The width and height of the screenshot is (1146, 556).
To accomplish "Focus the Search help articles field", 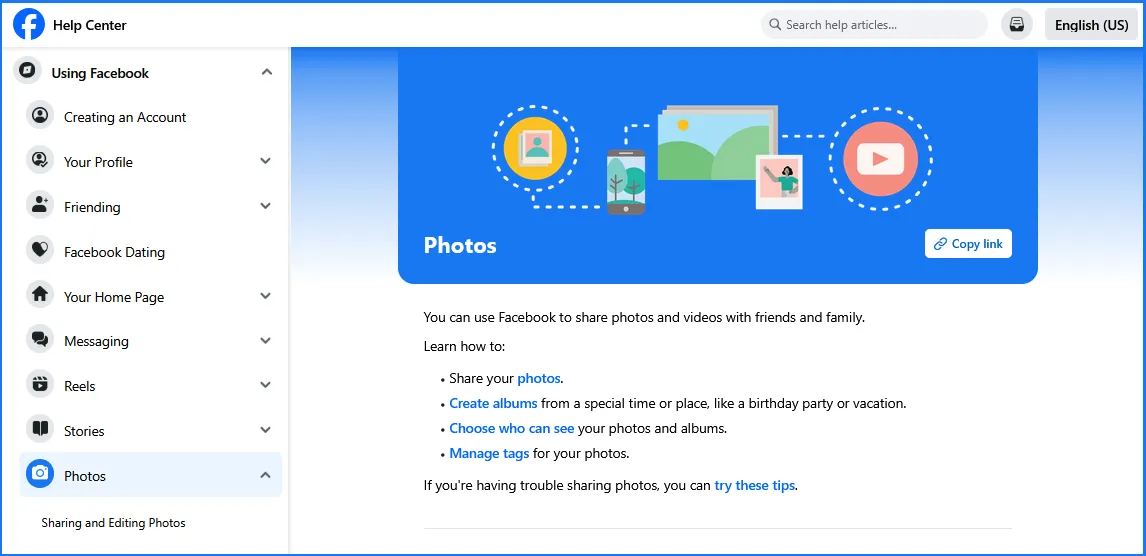I will [x=874, y=25].
